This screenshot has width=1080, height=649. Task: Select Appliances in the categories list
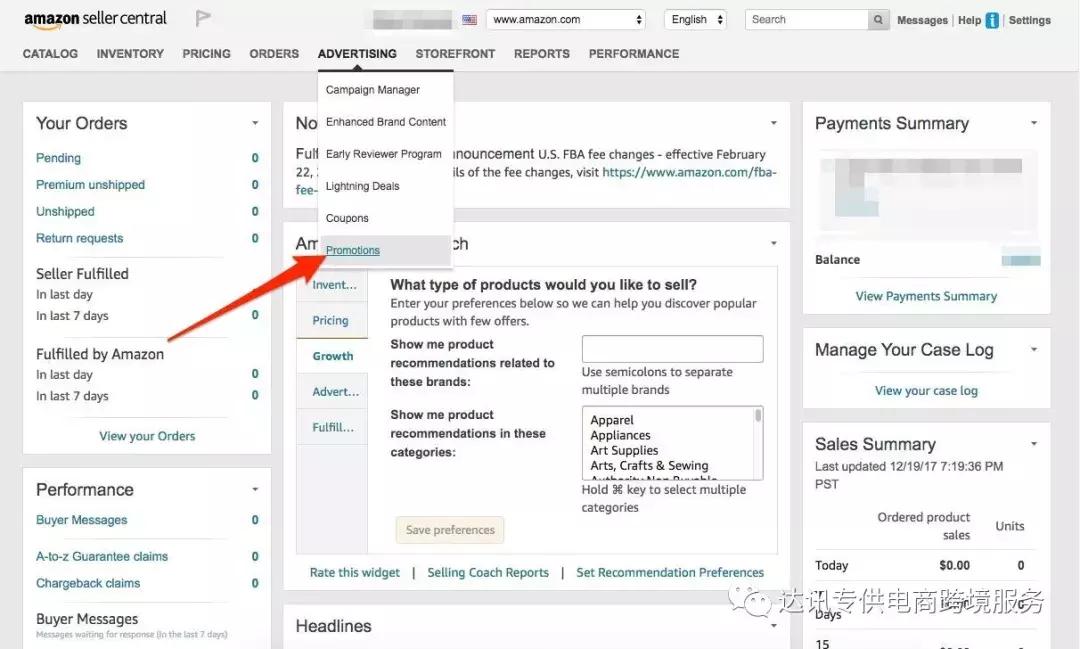coord(620,435)
